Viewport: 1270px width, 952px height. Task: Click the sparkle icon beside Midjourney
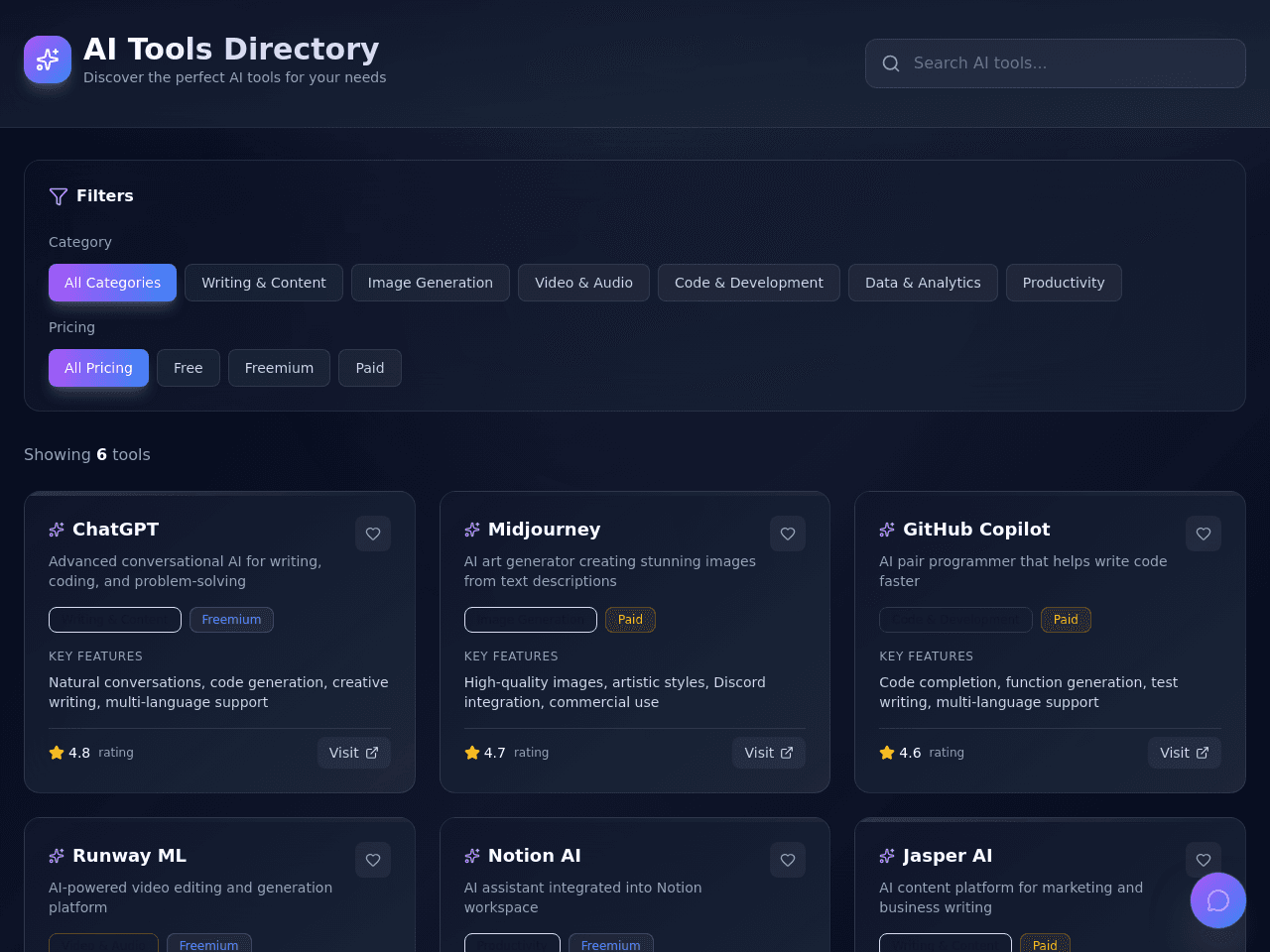click(x=472, y=530)
